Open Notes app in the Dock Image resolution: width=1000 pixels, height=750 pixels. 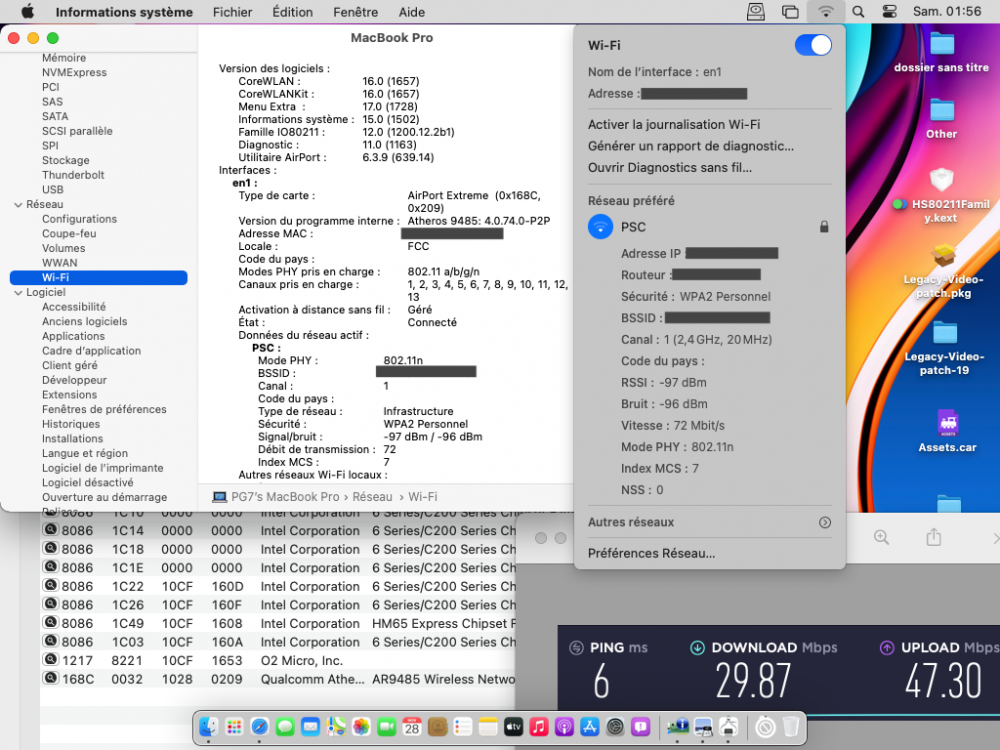[x=488, y=726]
